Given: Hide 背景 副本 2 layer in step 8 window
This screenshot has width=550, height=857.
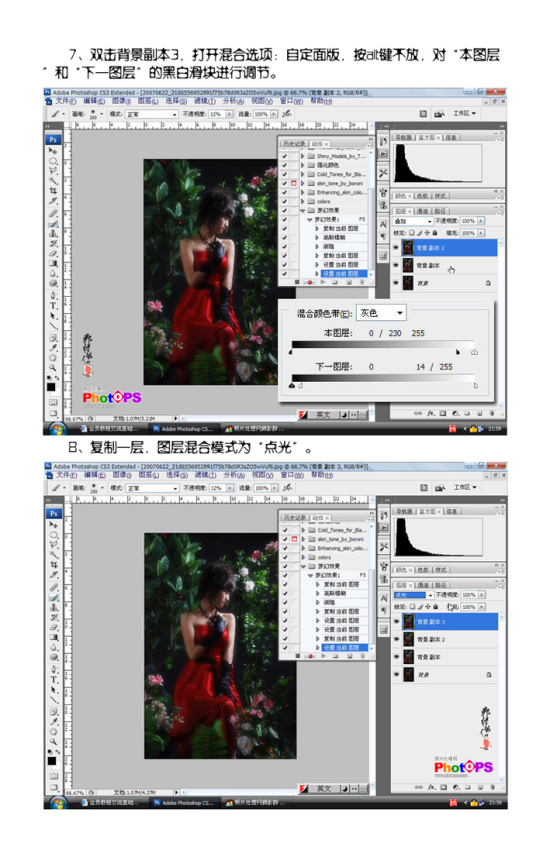Looking at the screenshot, I should 396,639.
